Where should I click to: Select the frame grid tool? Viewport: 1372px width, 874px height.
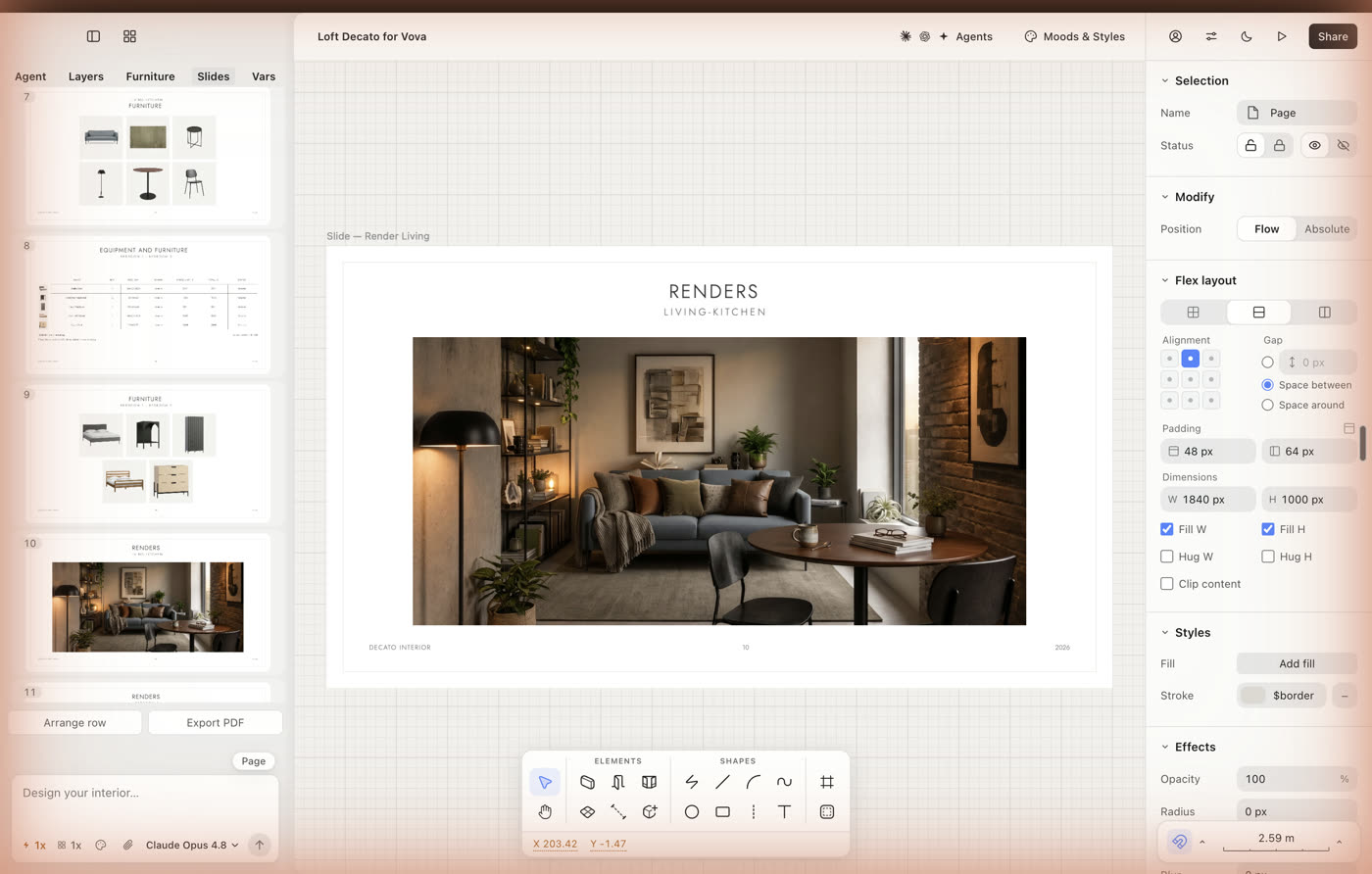(827, 782)
